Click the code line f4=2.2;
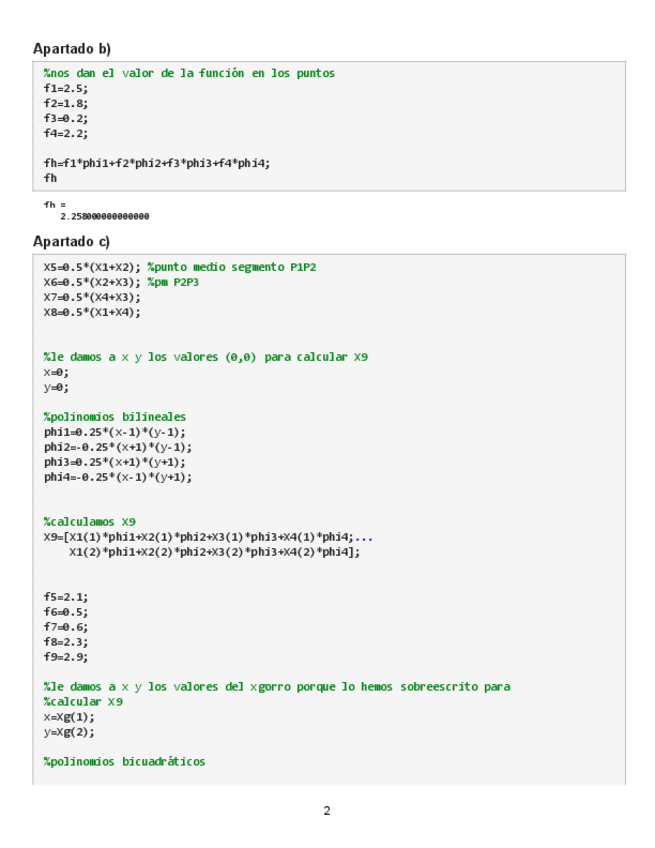 coord(65,133)
